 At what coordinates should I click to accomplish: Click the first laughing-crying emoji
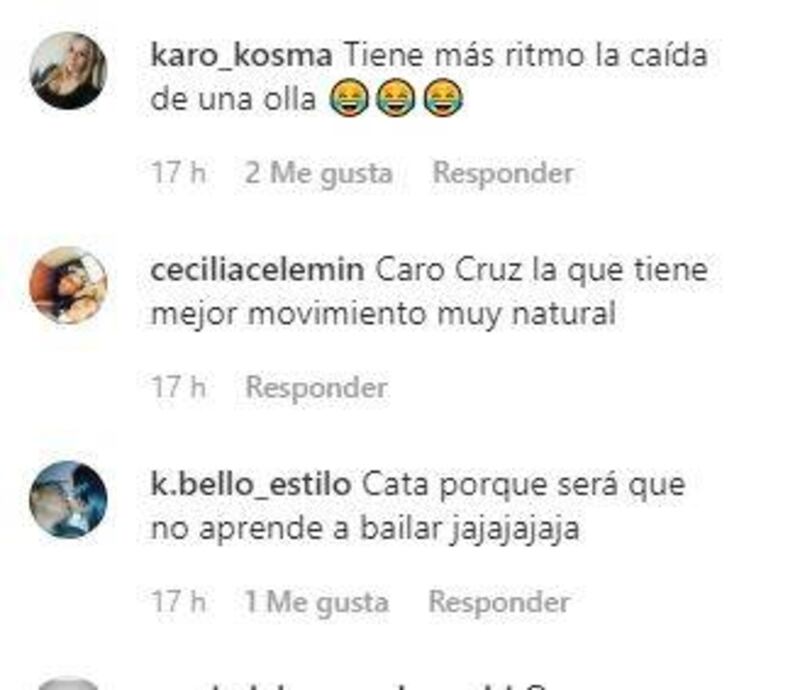349,98
